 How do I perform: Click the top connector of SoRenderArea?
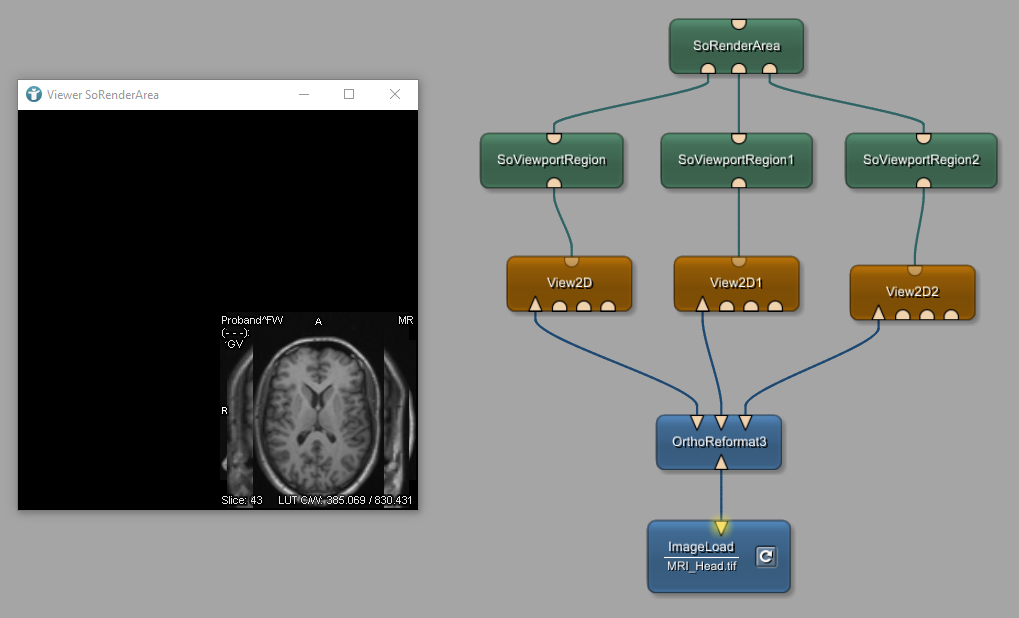(738, 22)
